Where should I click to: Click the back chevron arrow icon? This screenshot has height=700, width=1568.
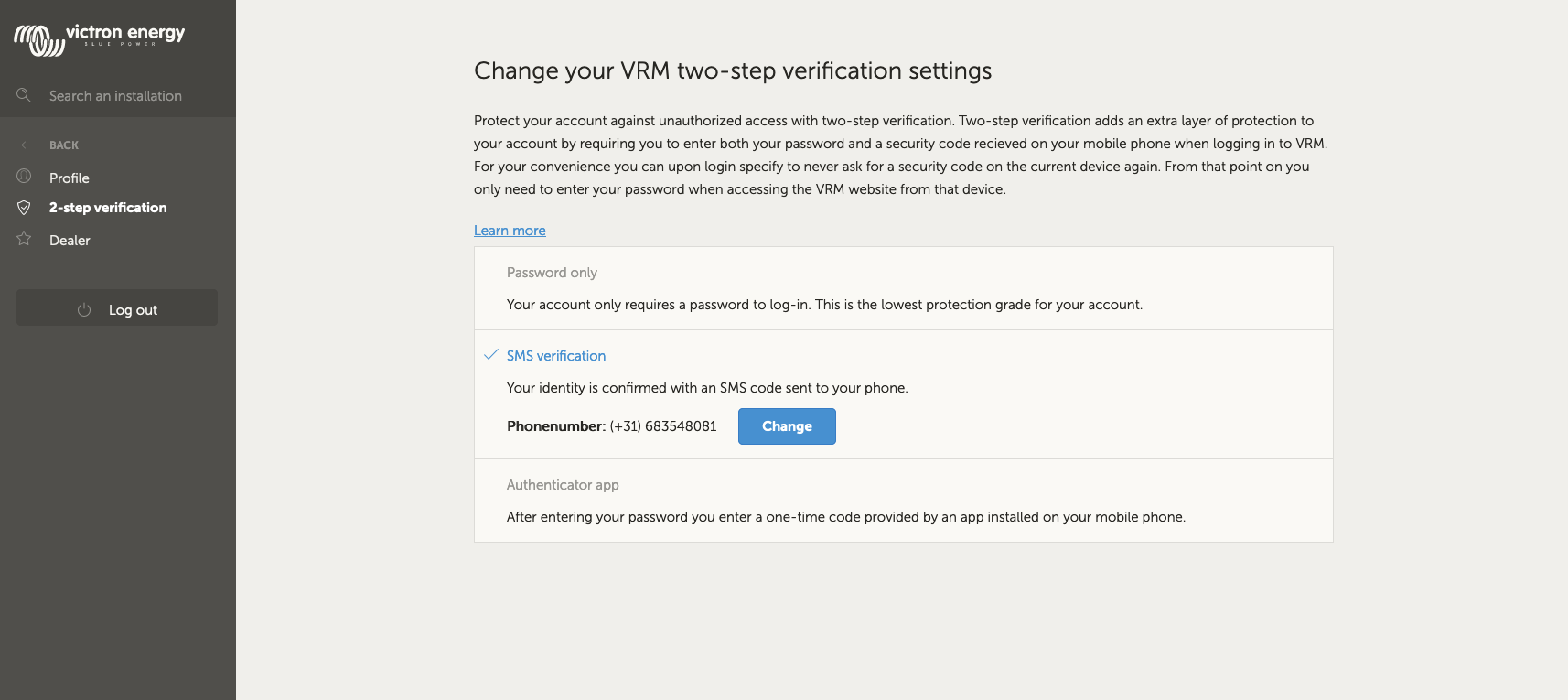pyautogui.click(x=24, y=145)
